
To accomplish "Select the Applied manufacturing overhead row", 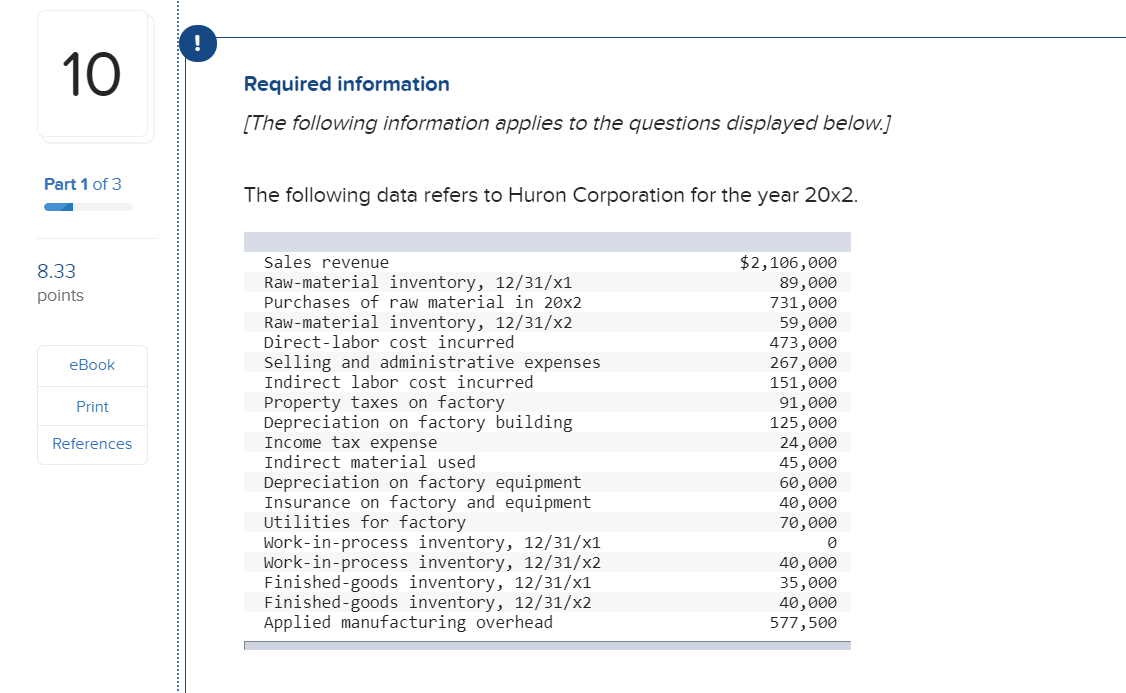I will pos(547,623).
